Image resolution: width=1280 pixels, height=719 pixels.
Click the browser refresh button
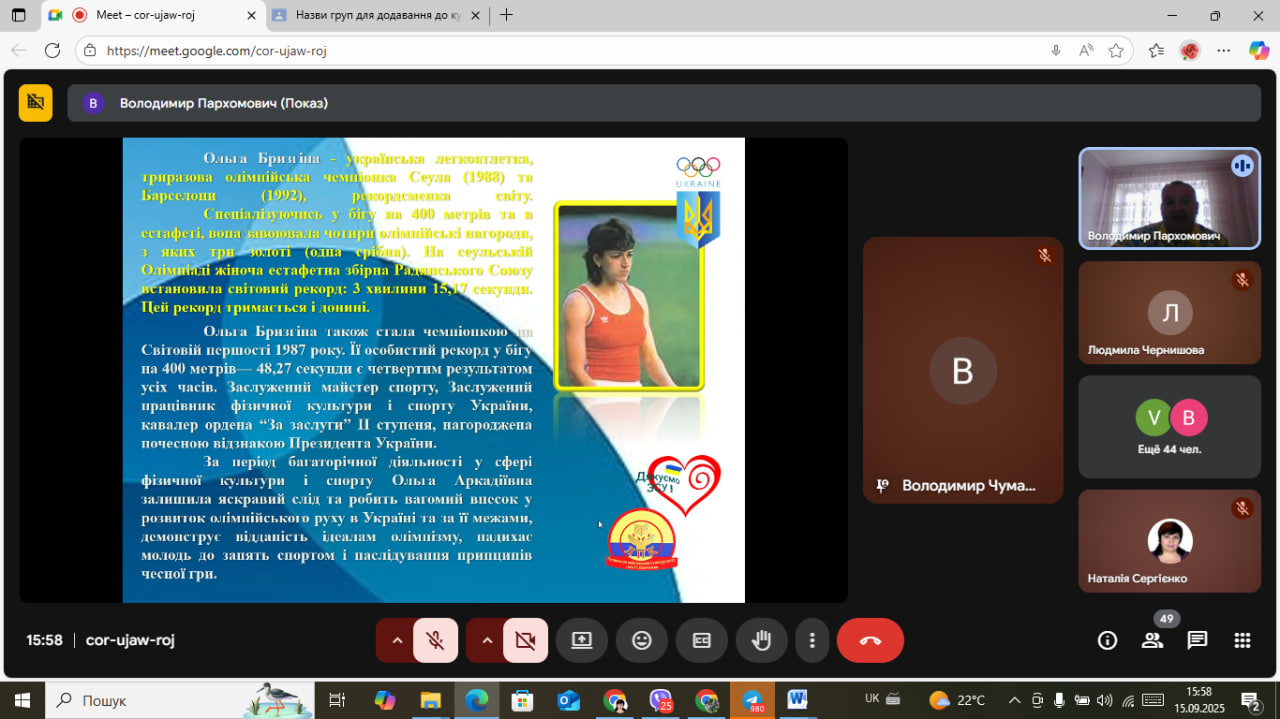pos(53,51)
